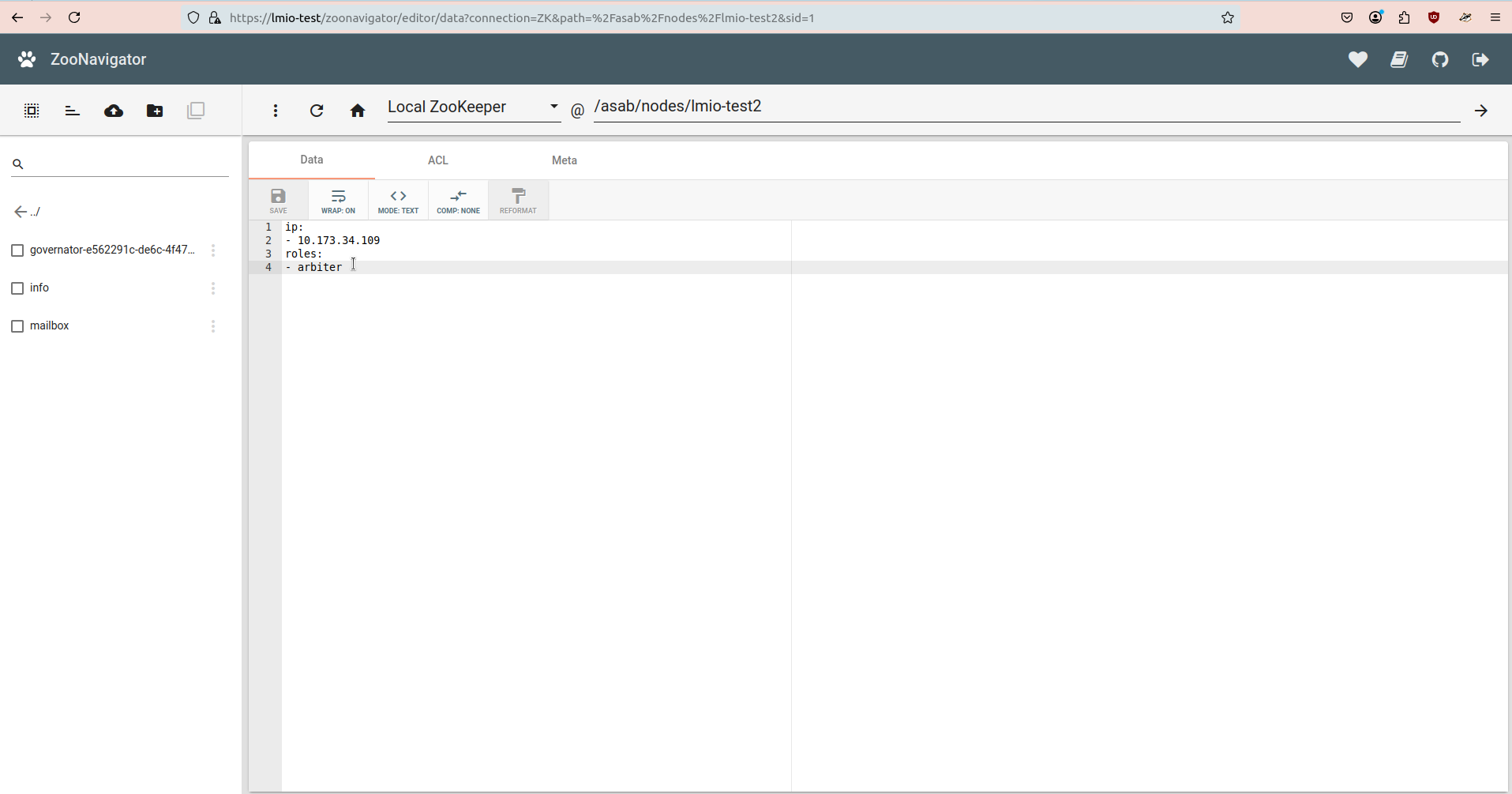Viewport: 1512px width, 794px height.
Task: Navigate to the parent directory ../
Action: pos(28,212)
